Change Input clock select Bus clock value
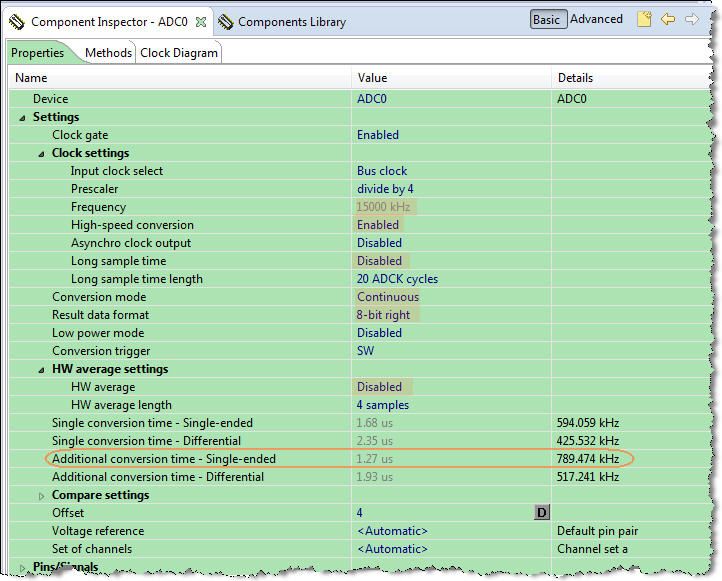Image resolution: width=722 pixels, height=581 pixels. click(382, 171)
